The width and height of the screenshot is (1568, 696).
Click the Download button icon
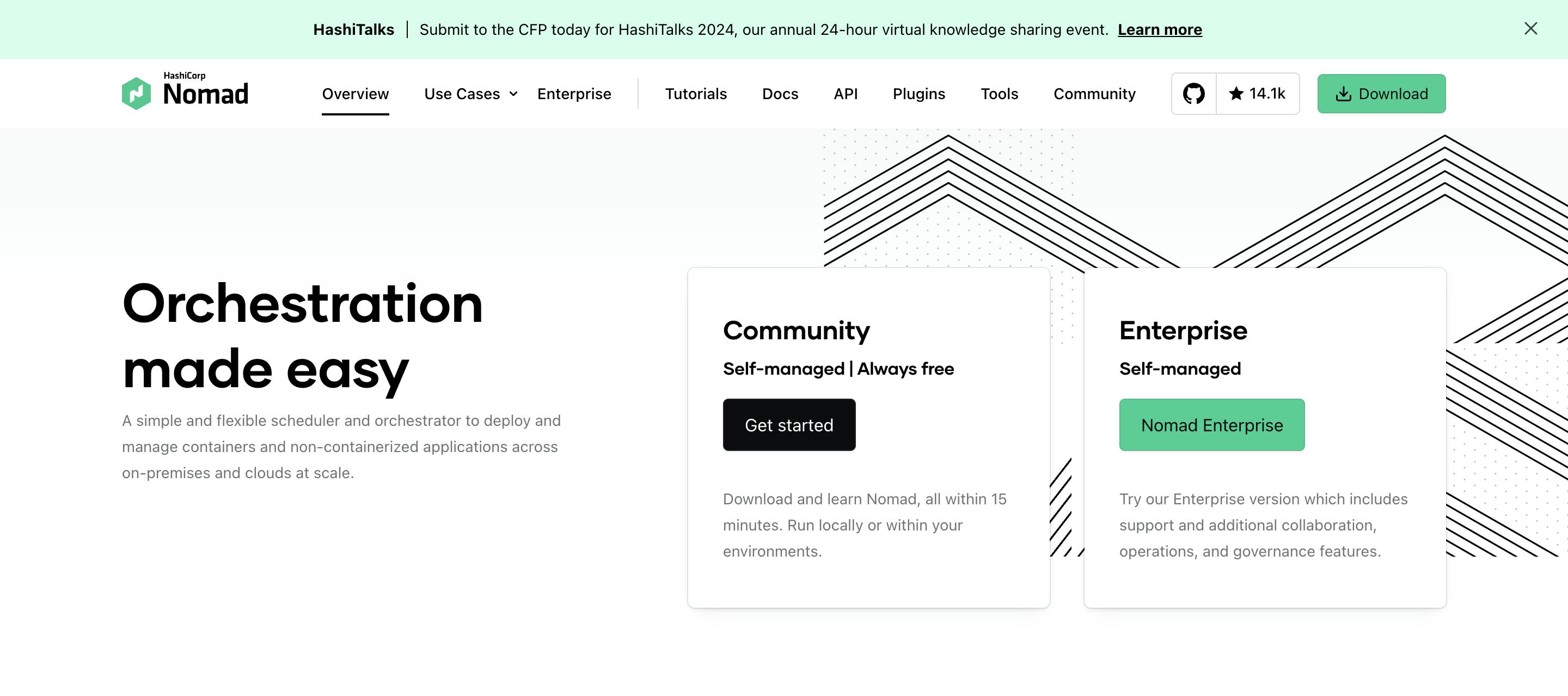tap(1343, 93)
